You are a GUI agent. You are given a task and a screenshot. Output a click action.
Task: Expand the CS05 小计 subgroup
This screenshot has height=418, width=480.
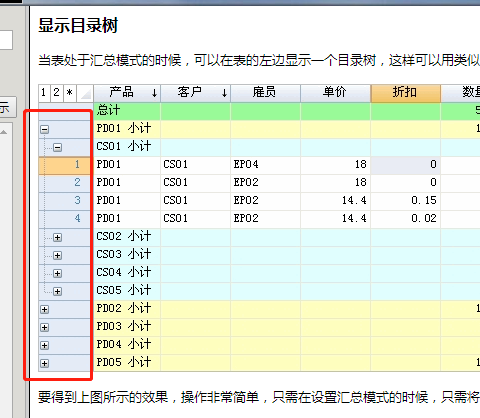(x=57, y=291)
